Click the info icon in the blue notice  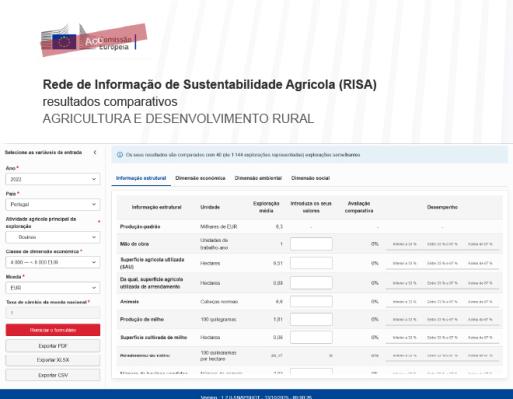click(120, 155)
